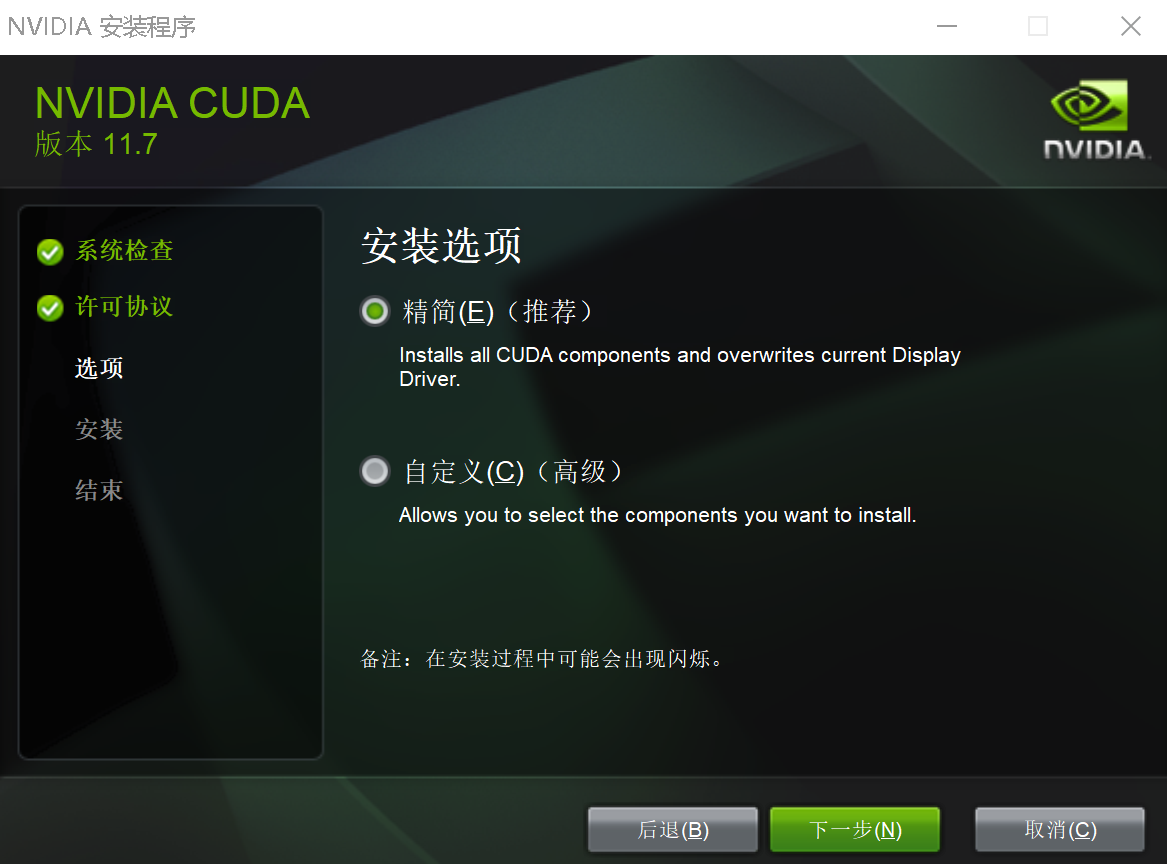Screen dimensions: 1167x864
Task: Click the express install description text
Action: (680, 366)
